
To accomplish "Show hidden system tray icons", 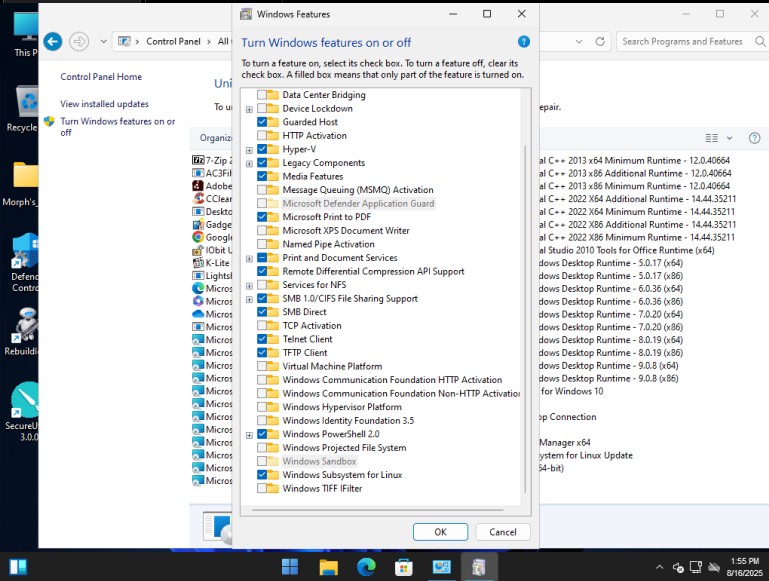I will point(660,567).
